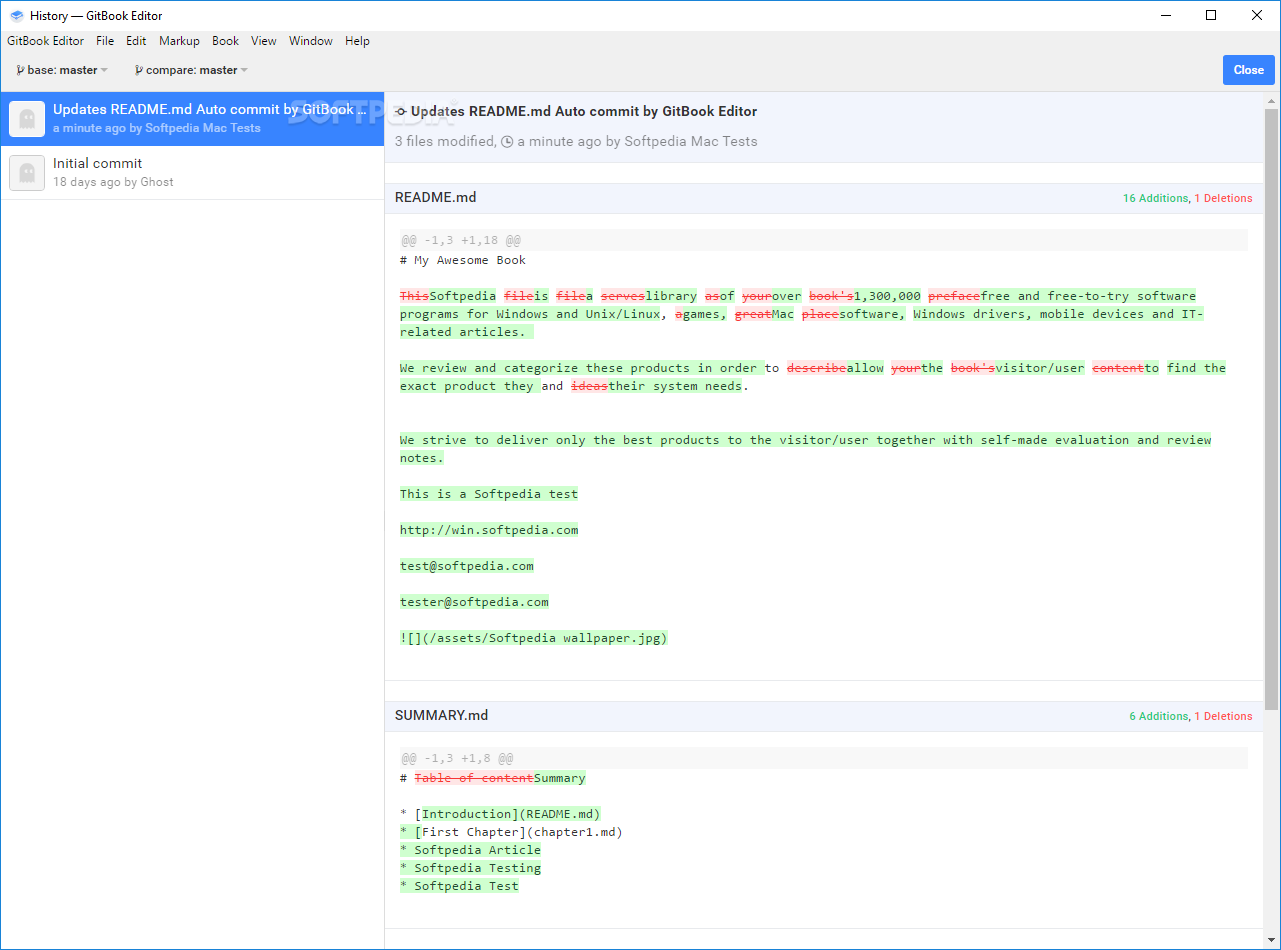
Task: Click the commit icon before the diff title
Action: [401, 112]
